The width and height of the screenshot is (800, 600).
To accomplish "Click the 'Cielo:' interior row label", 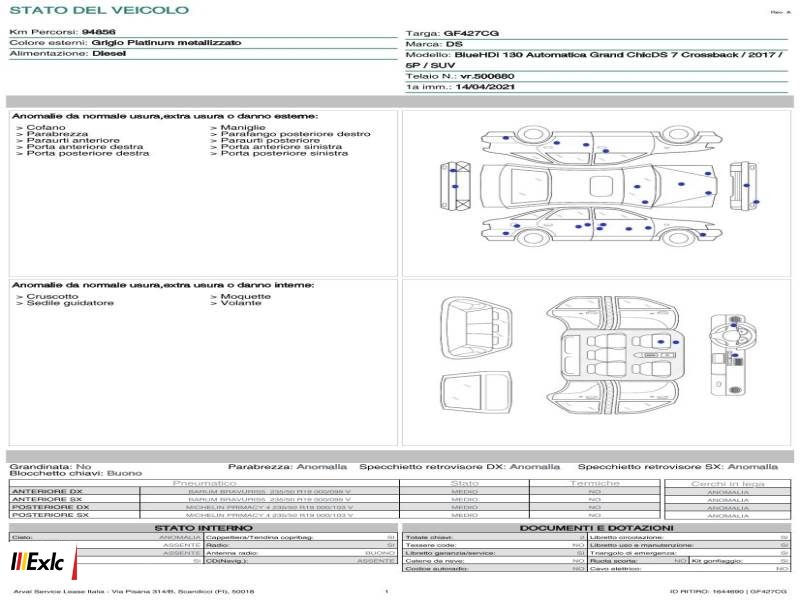I will coord(22,537).
